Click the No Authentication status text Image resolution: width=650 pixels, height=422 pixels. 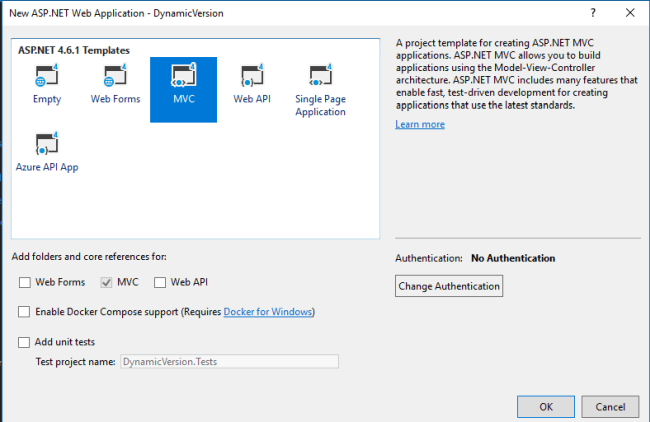click(513, 258)
